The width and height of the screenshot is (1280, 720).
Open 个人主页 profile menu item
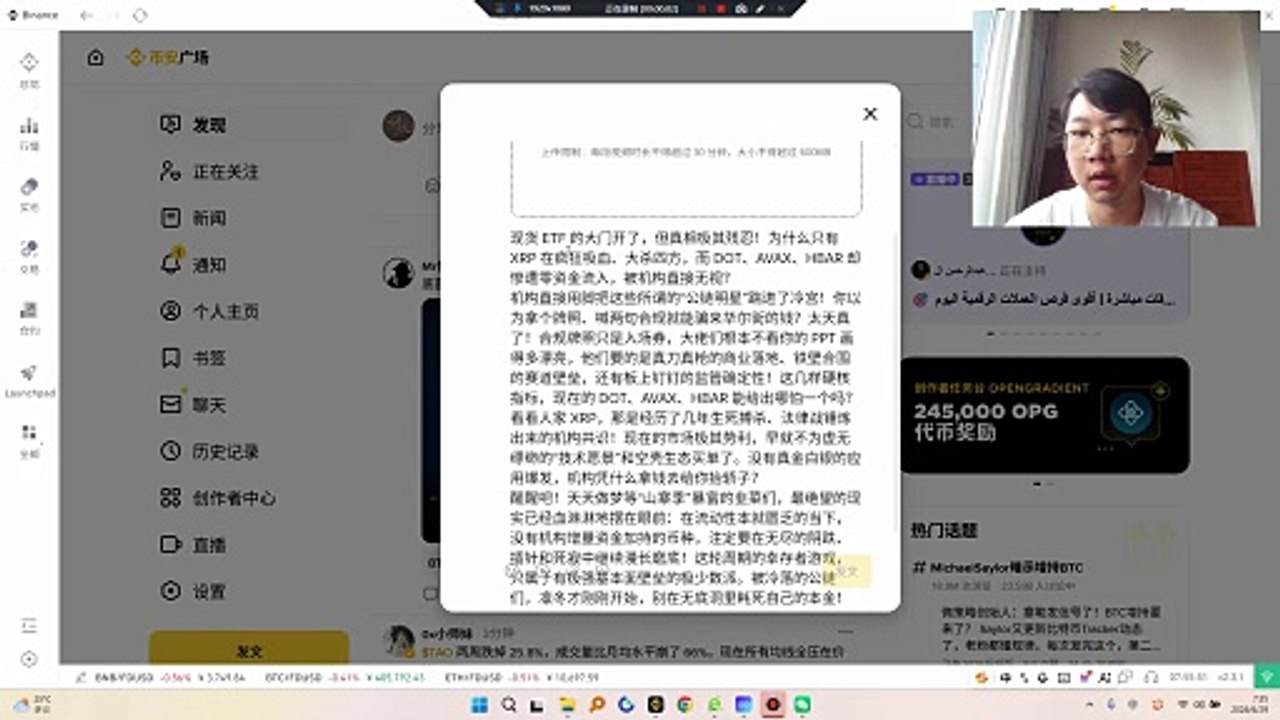click(x=250, y=311)
